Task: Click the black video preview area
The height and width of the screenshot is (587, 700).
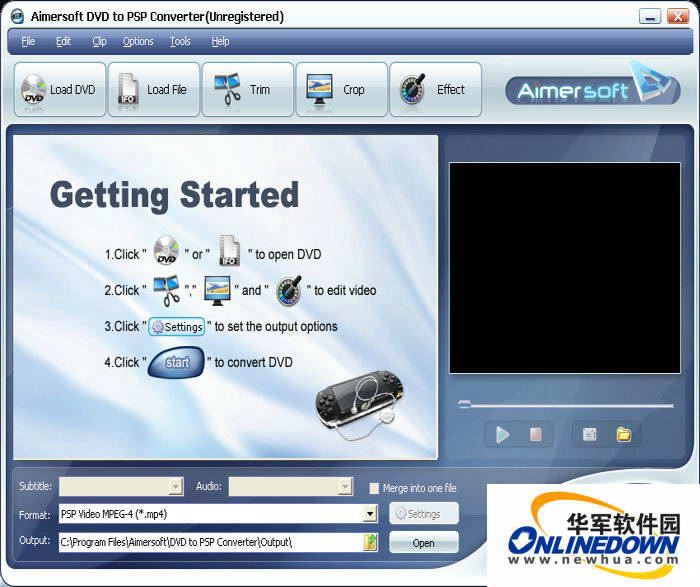Action: [565, 268]
